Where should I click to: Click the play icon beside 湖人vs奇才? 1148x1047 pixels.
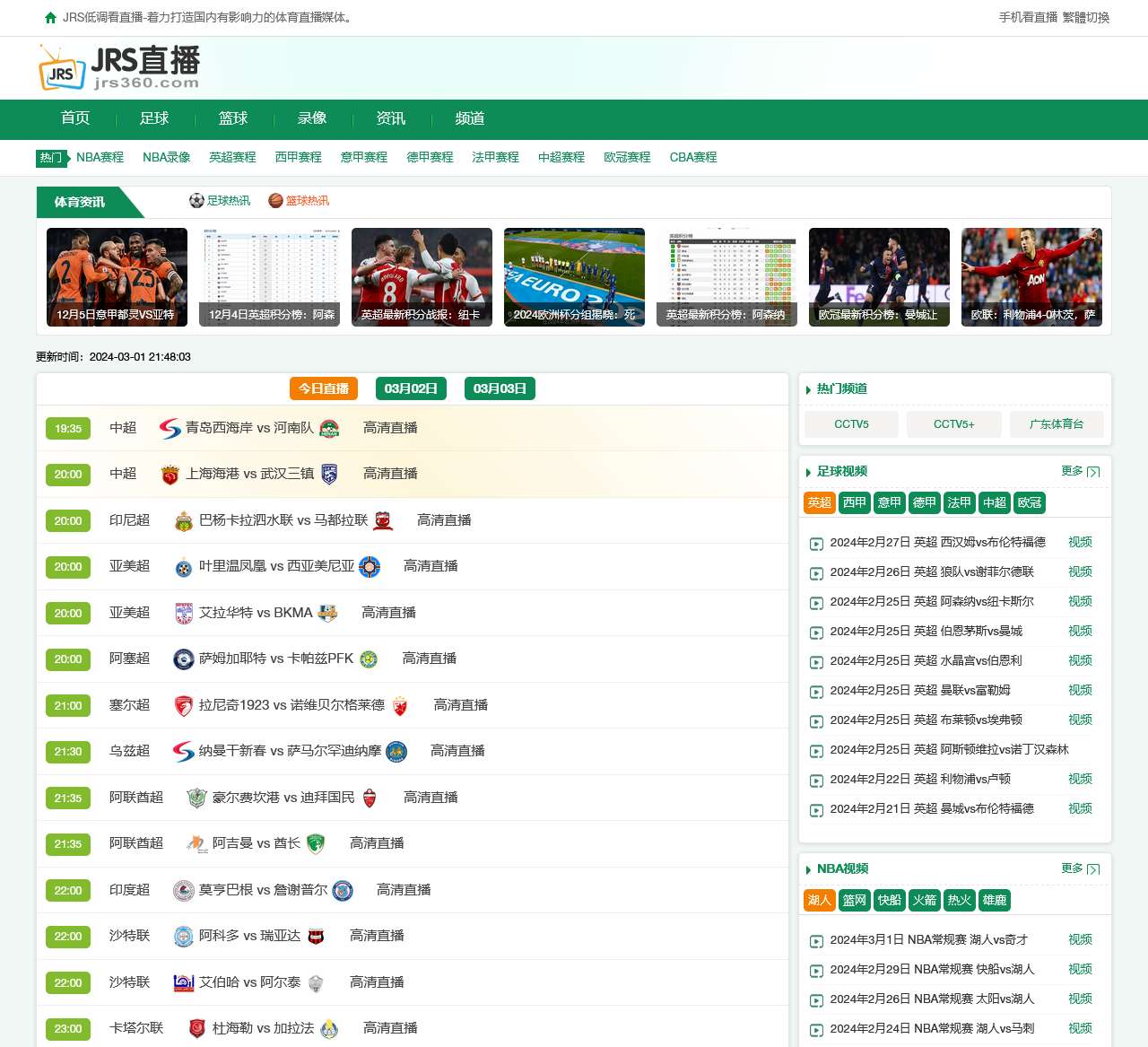[x=816, y=941]
